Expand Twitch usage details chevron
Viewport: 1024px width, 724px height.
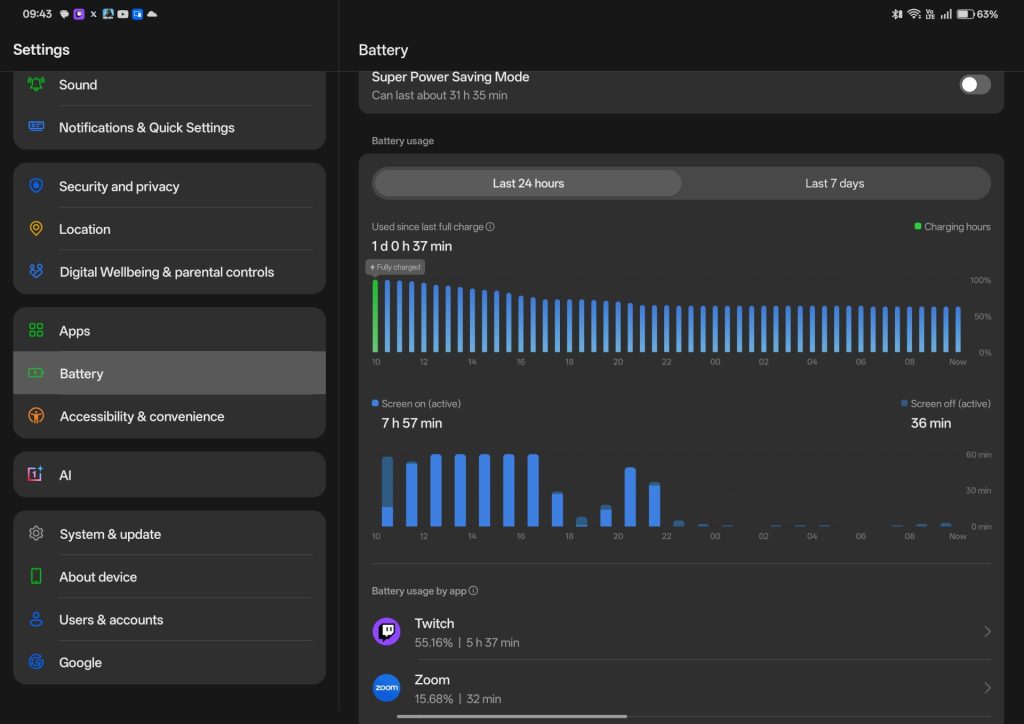[987, 632]
